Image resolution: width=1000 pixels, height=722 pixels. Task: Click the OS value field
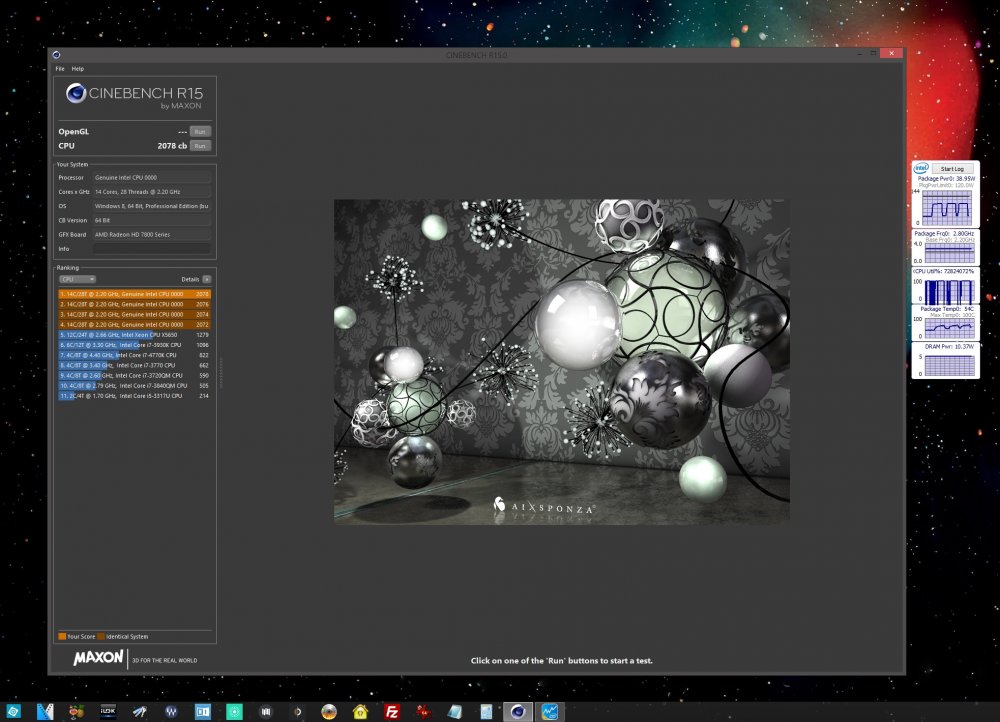click(152, 206)
